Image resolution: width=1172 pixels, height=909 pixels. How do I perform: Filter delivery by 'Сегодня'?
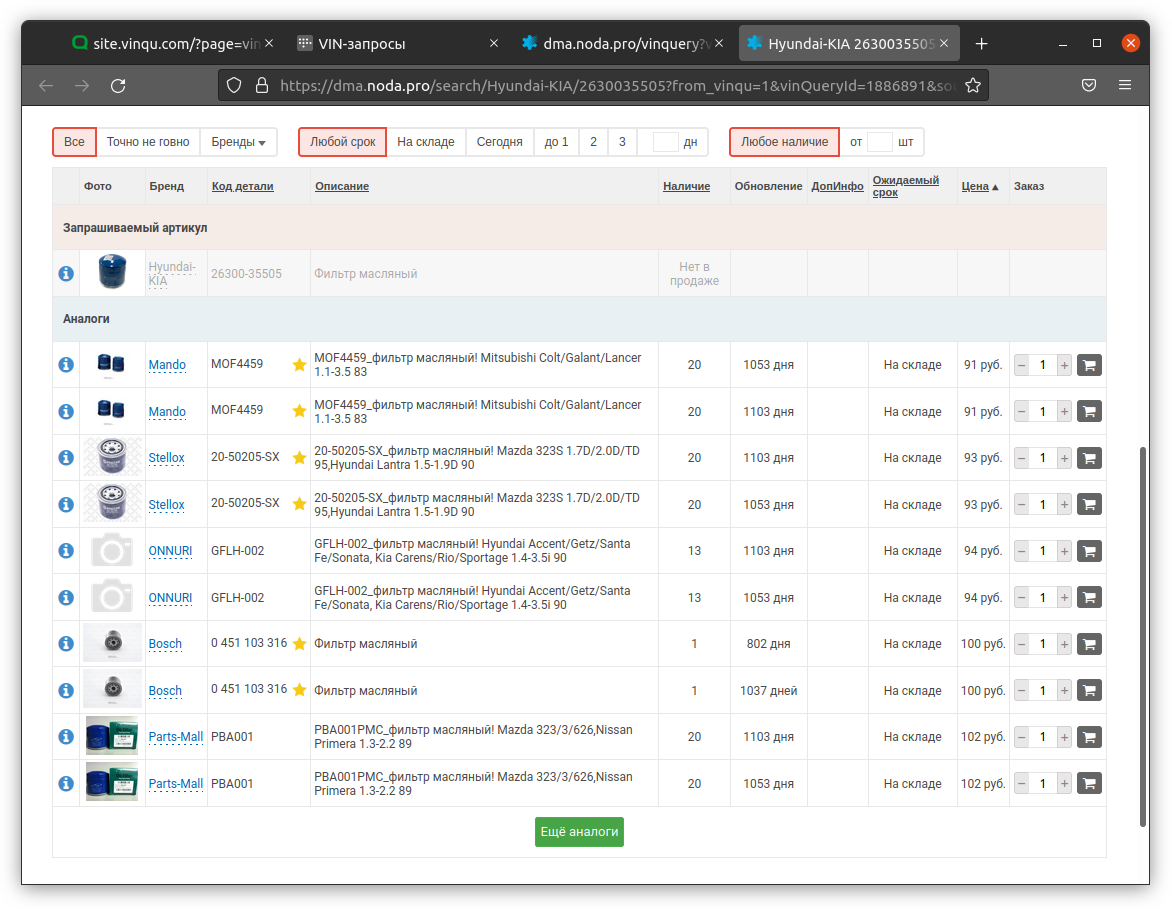499,142
